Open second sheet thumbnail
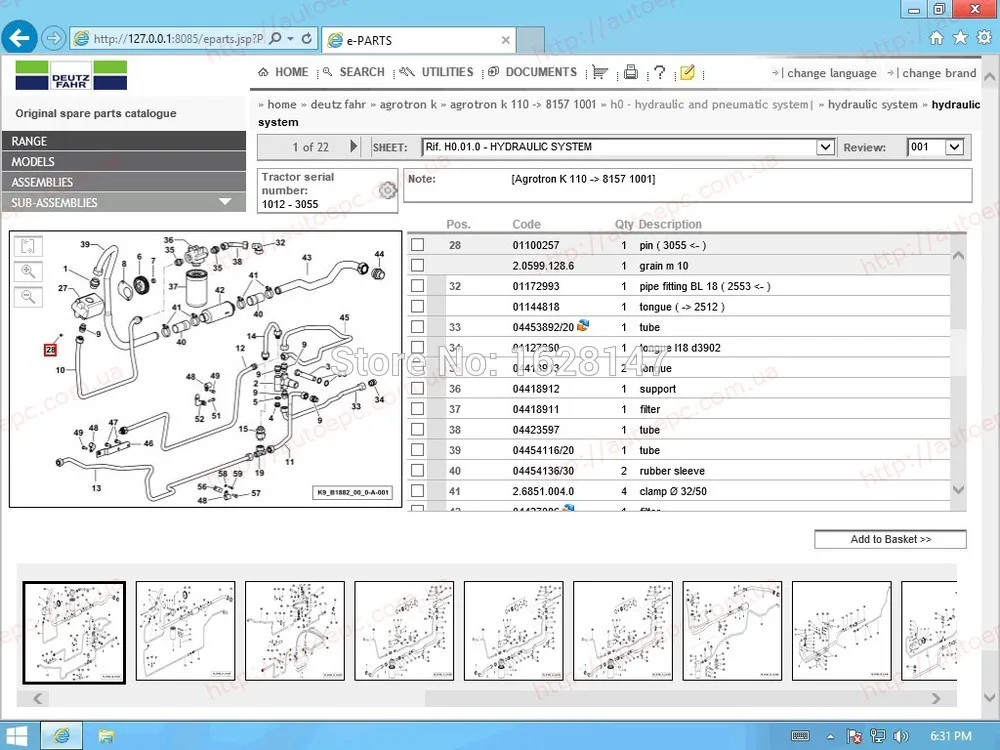The height and width of the screenshot is (750, 1000). click(186, 631)
